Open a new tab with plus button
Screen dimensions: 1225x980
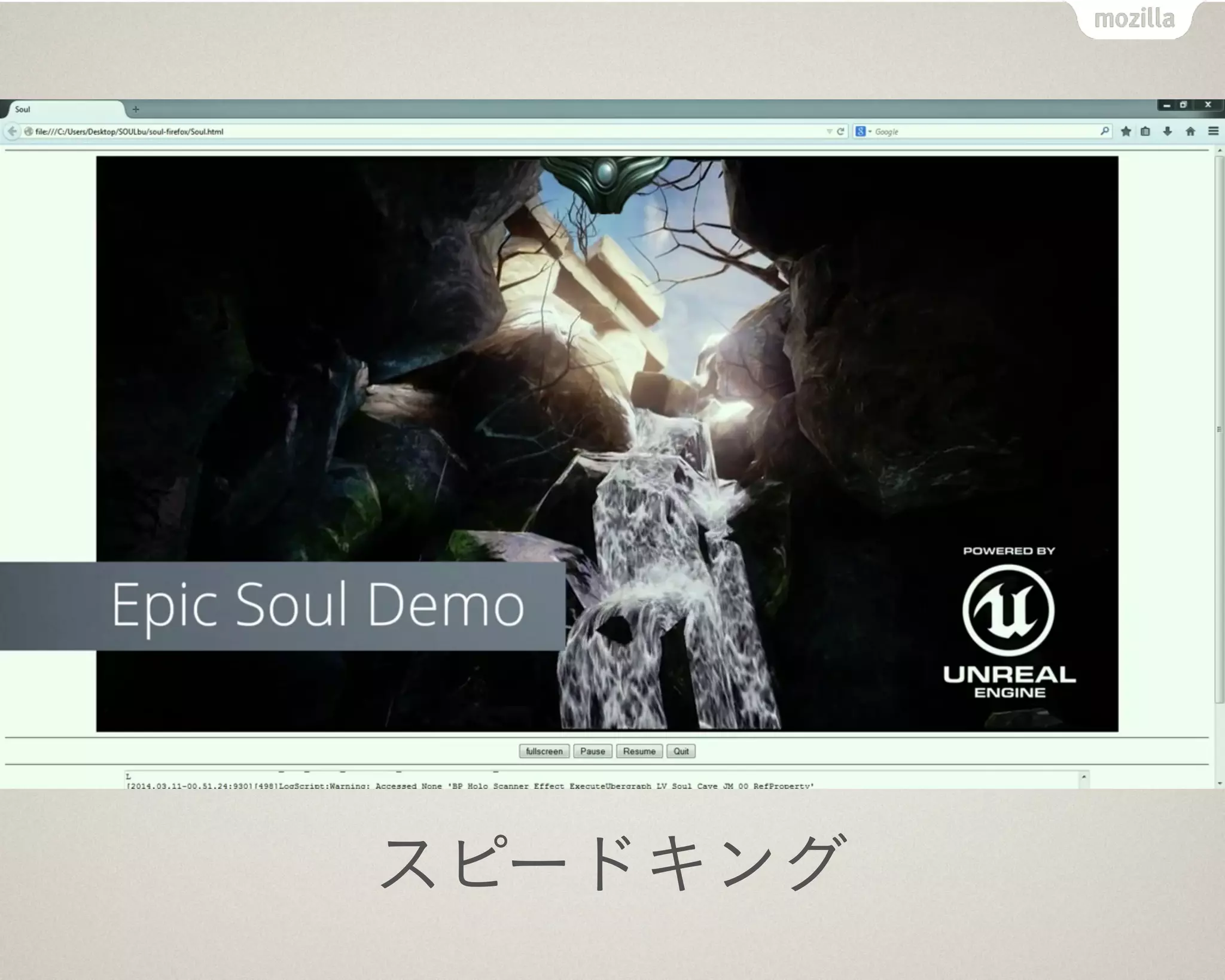136,109
